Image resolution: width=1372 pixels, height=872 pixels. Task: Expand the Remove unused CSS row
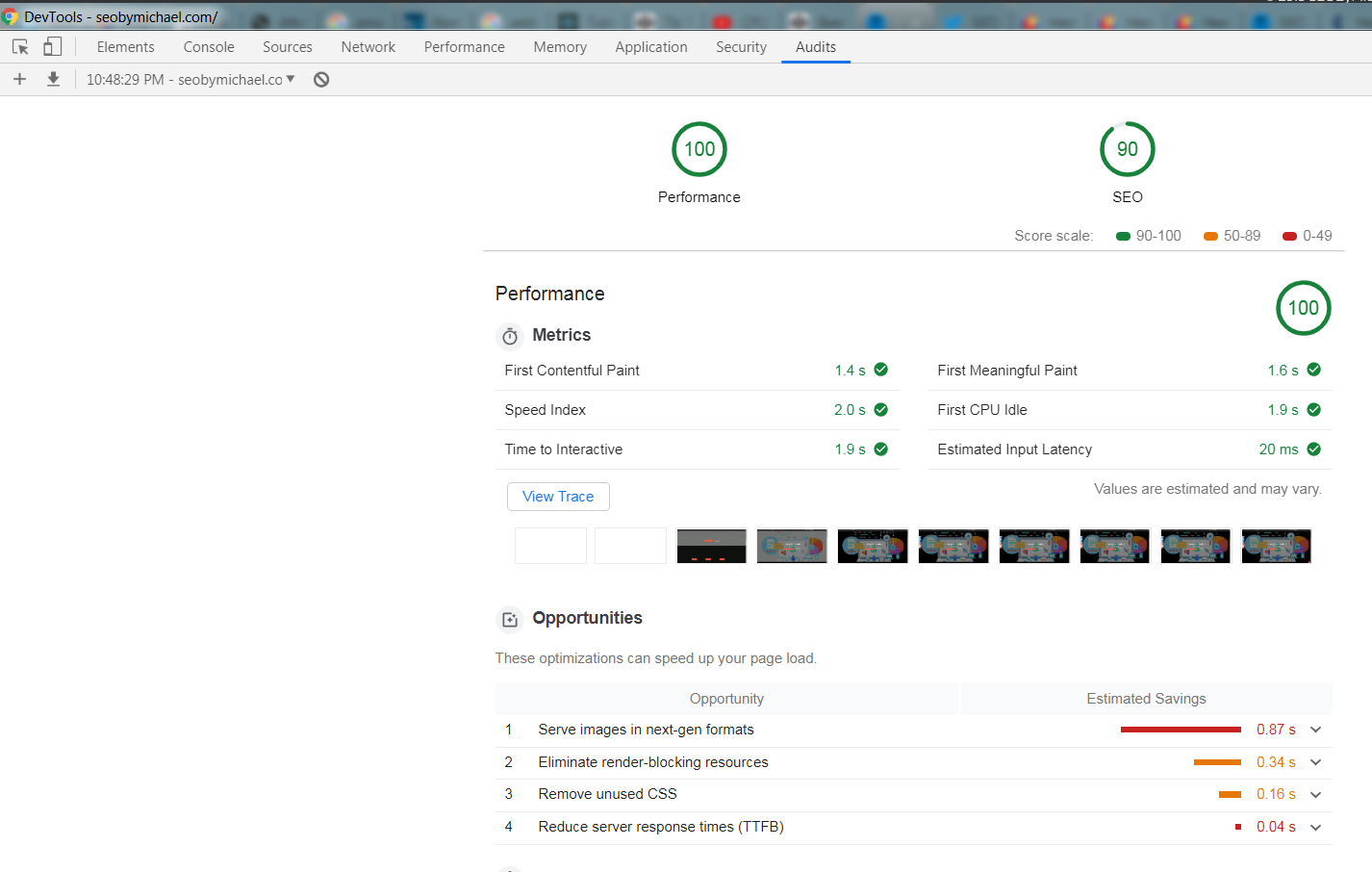click(x=1316, y=794)
